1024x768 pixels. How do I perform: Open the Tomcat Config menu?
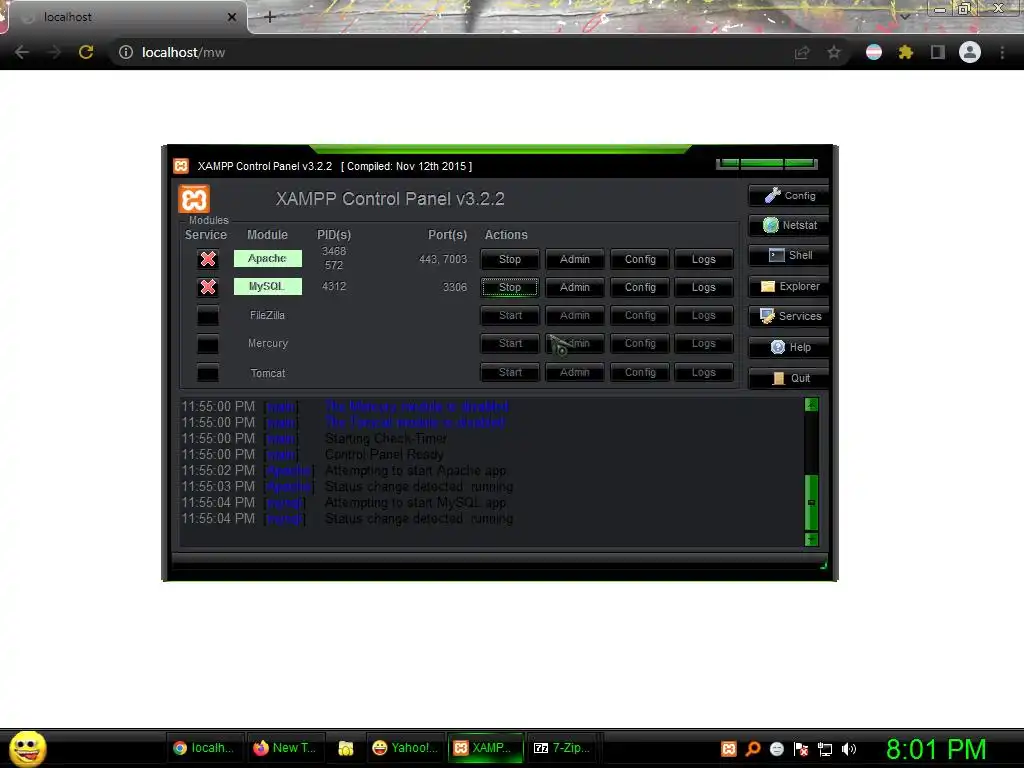pyautogui.click(x=639, y=372)
